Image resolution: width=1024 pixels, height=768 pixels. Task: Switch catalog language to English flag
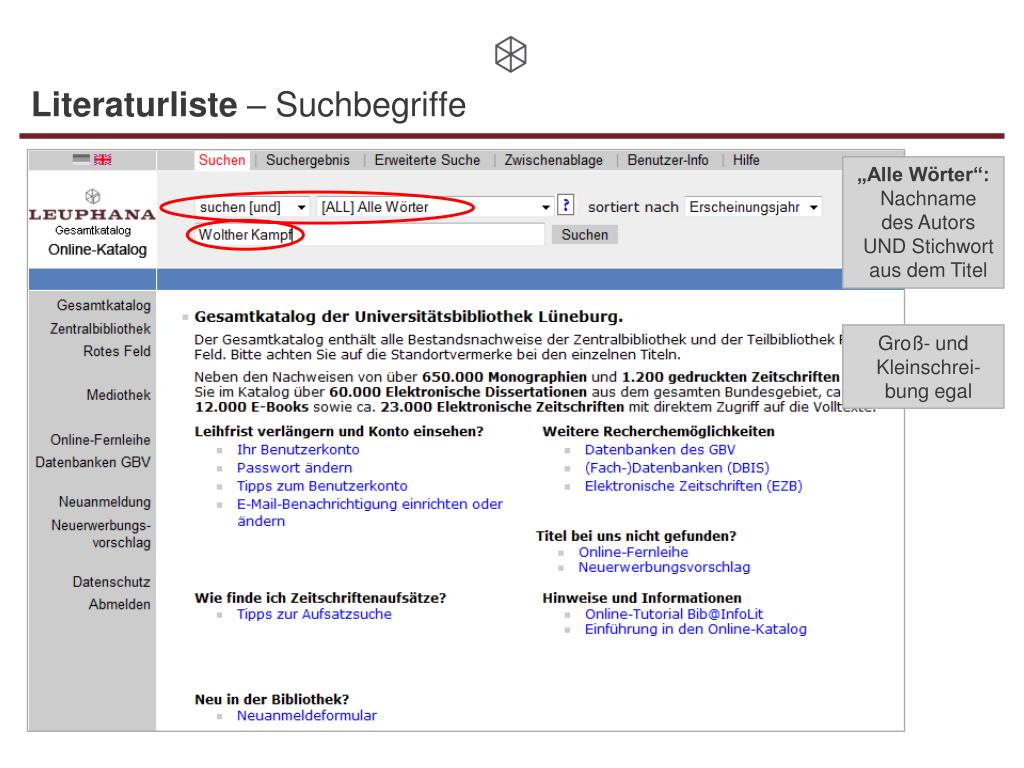(103, 159)
